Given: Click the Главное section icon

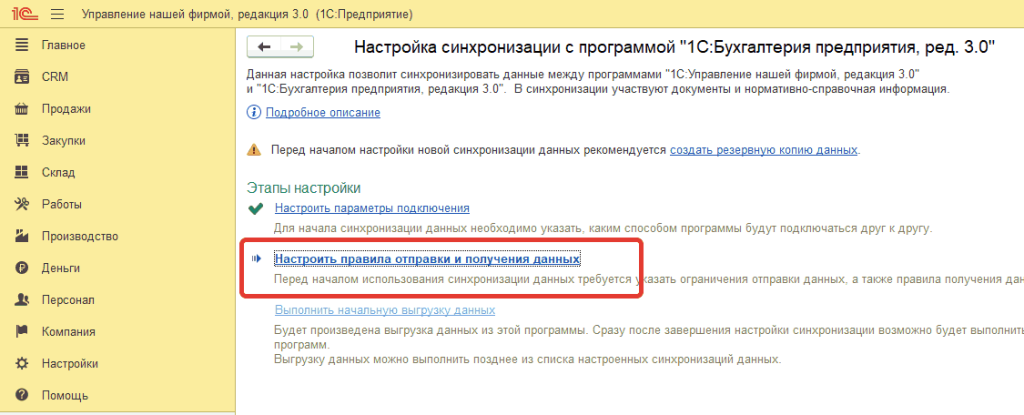Looking at the screenshot, I should tap(22, 45).
